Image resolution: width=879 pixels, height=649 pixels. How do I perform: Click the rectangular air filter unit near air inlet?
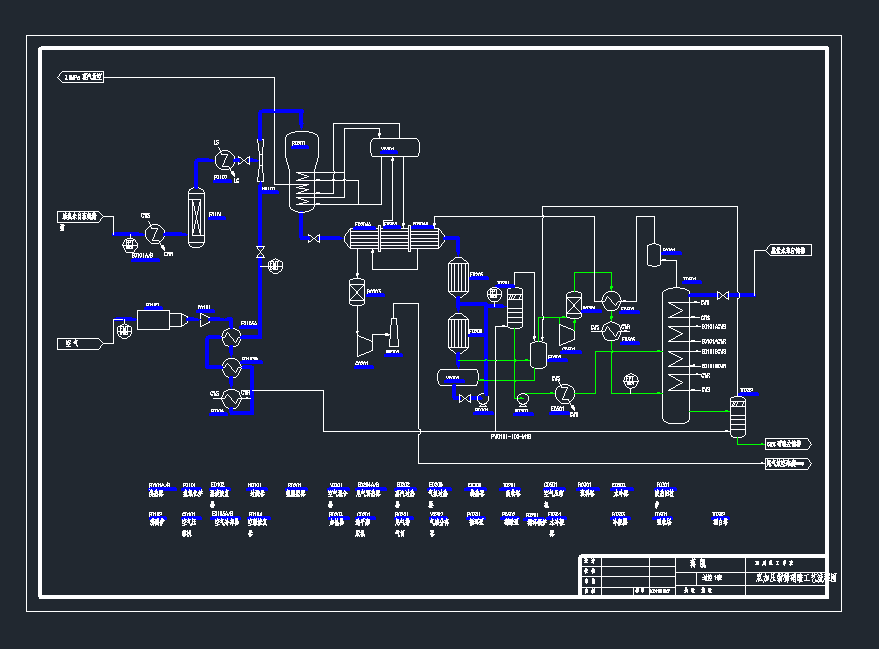pos(155,320)
